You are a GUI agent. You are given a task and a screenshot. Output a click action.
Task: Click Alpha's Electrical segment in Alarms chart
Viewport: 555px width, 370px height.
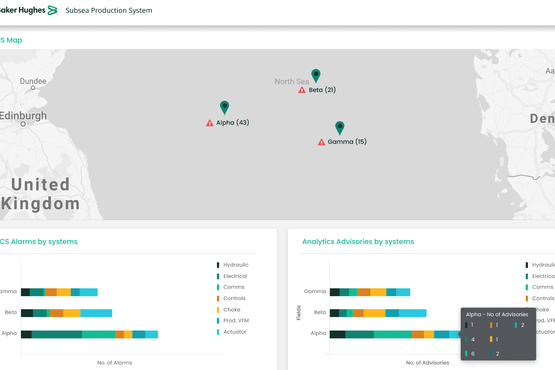(x=57, y=334)
